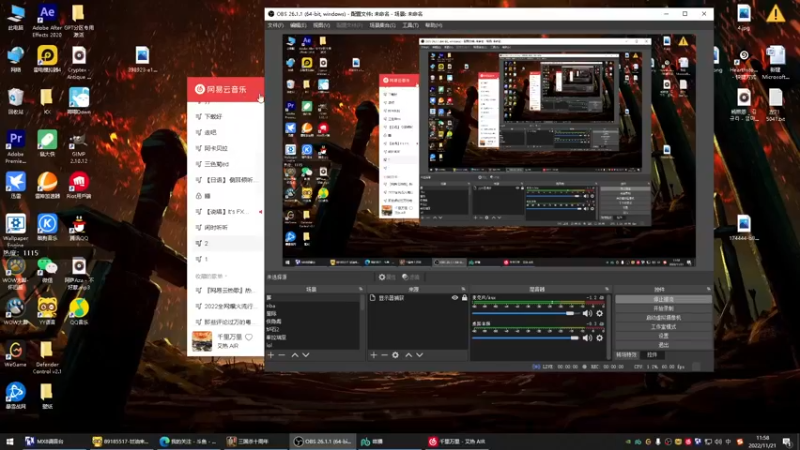Click the NetEase Cloud Music red header
The image size is (800, 450).
pos(225,89)
